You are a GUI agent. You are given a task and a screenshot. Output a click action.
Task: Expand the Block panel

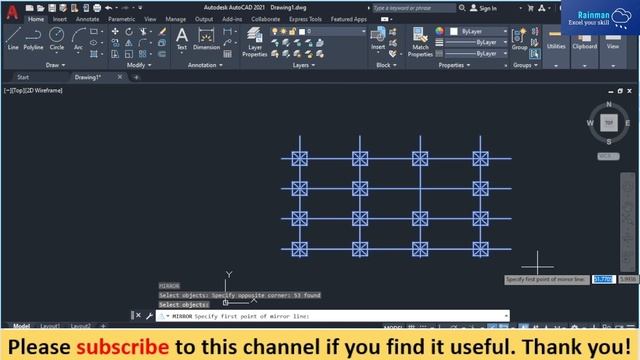pyautogui.click(x=386, y=65)
